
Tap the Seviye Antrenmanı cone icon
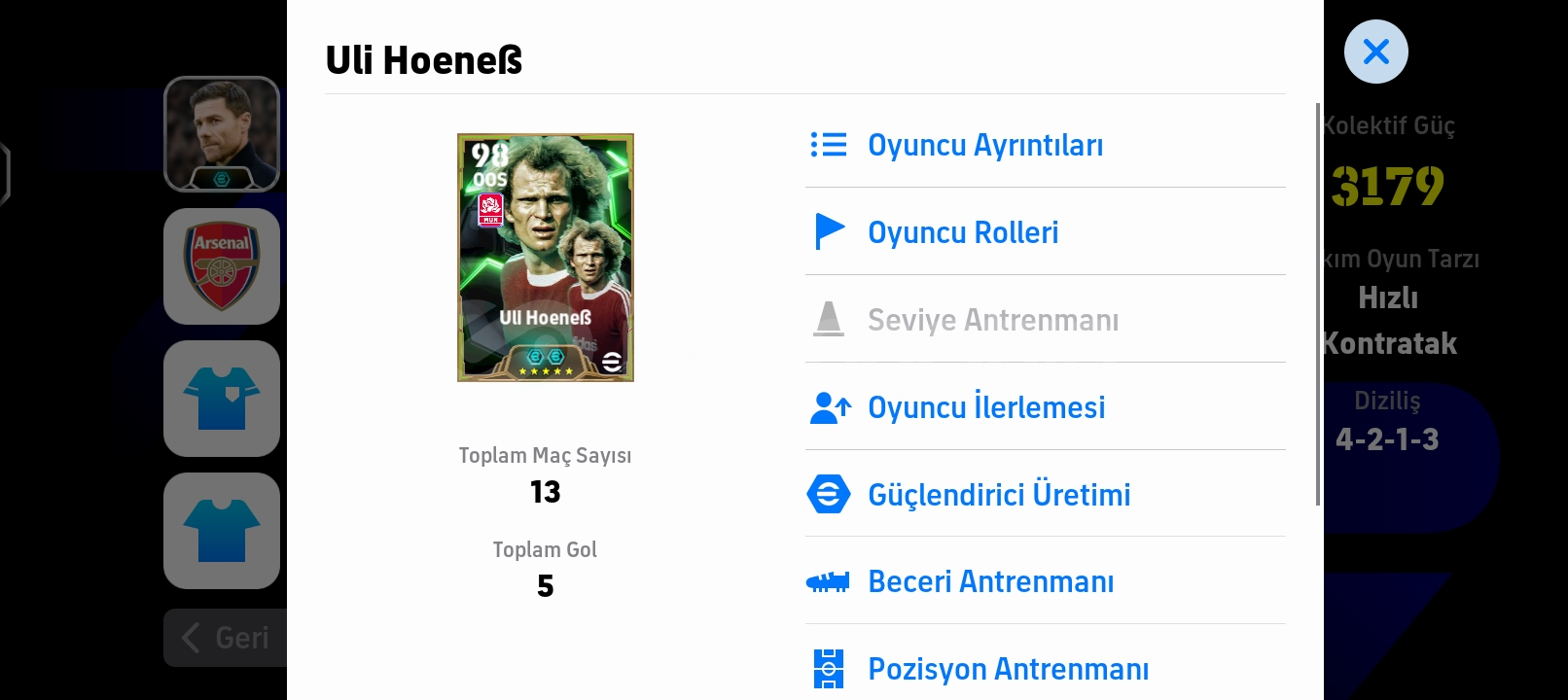[x=829, y=319]
